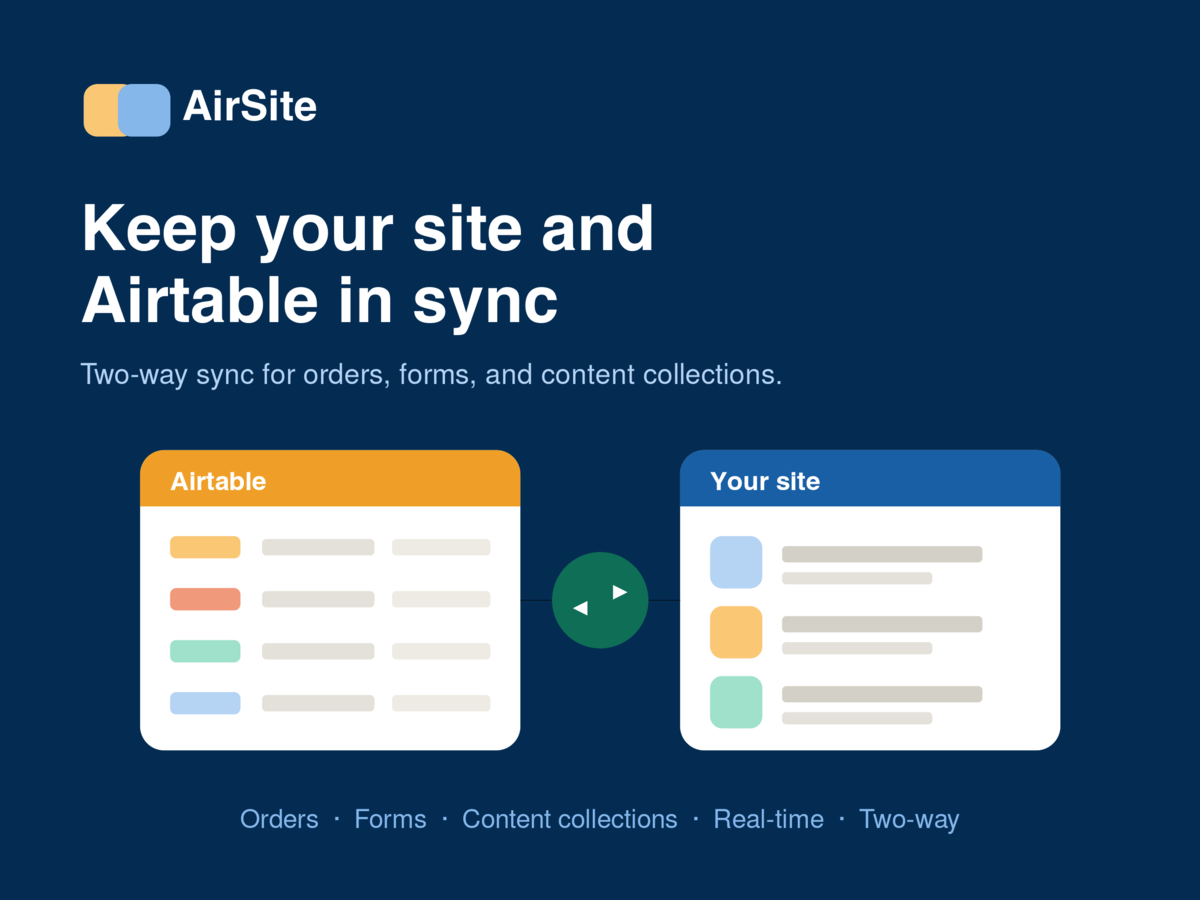Click the 'Keep your site and Airtable in sync' headline
This screenshot has width=1200, height=900.
click(368, 265)
